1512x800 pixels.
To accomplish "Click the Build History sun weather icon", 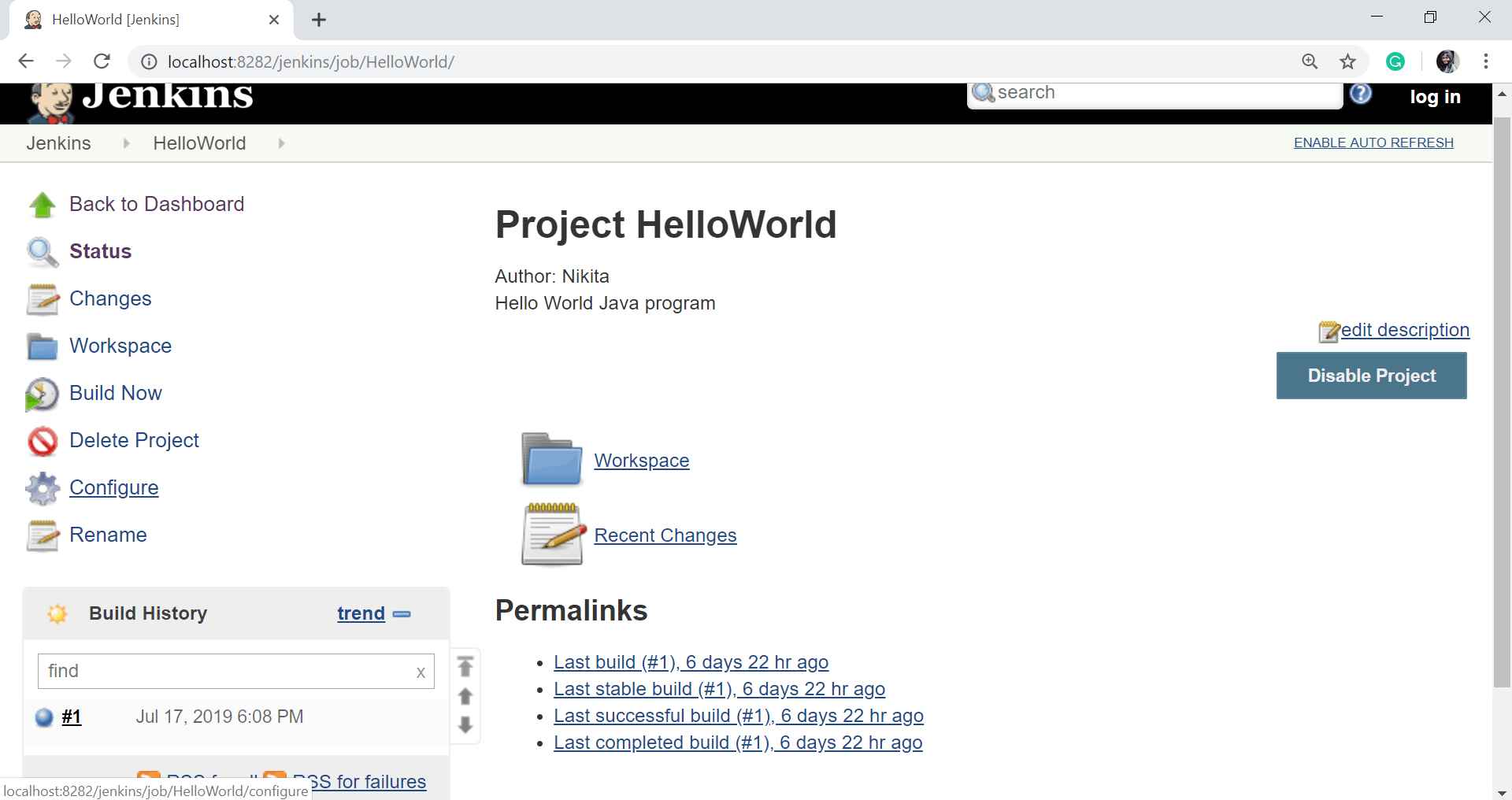I will pyautogui.click(x=57, y=613).
